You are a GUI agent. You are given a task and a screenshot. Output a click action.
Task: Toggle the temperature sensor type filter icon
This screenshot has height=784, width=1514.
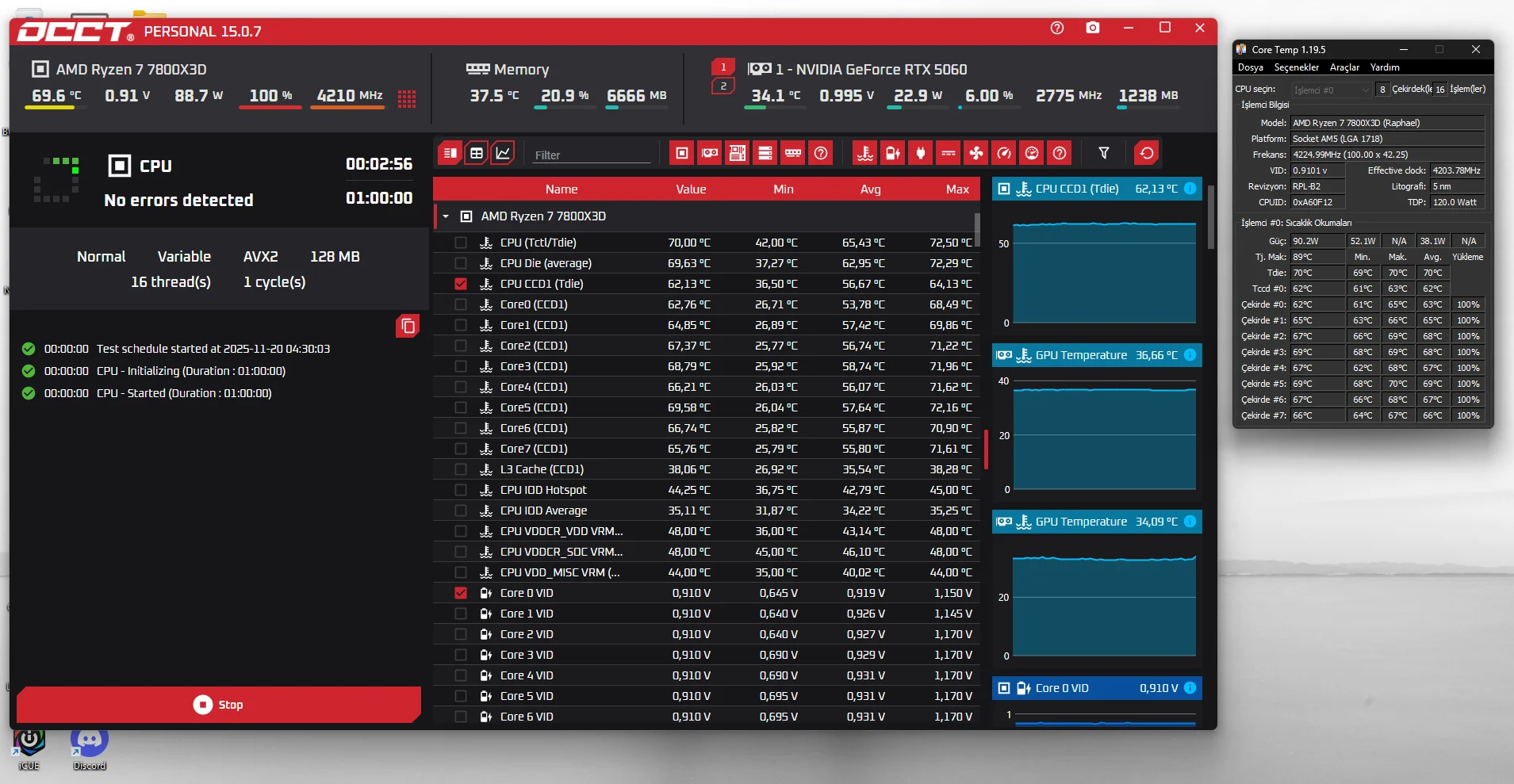(865, 153)
